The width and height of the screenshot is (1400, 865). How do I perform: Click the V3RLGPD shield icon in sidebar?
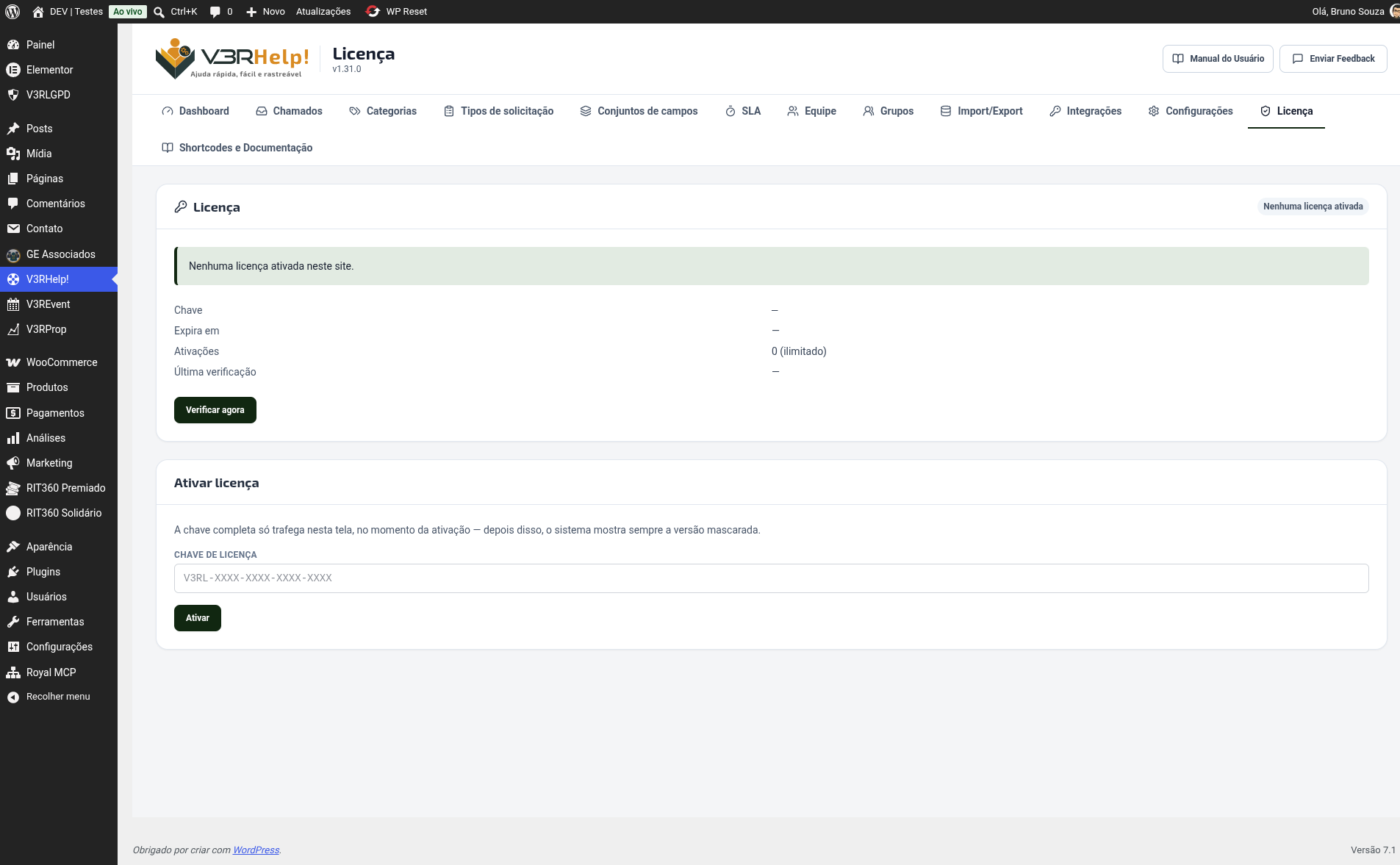[13, 95]
